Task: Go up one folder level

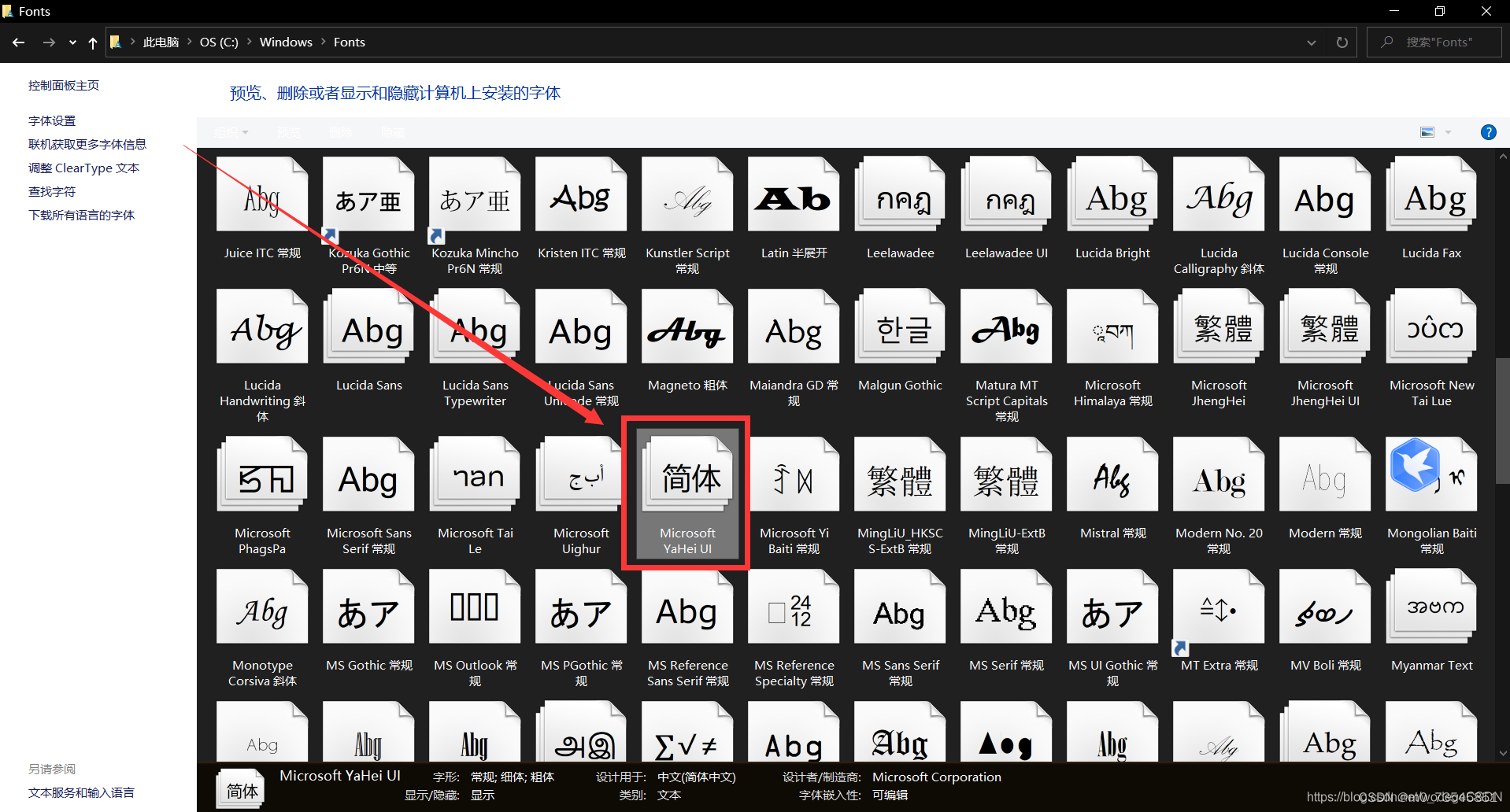Action: [93, 42]
